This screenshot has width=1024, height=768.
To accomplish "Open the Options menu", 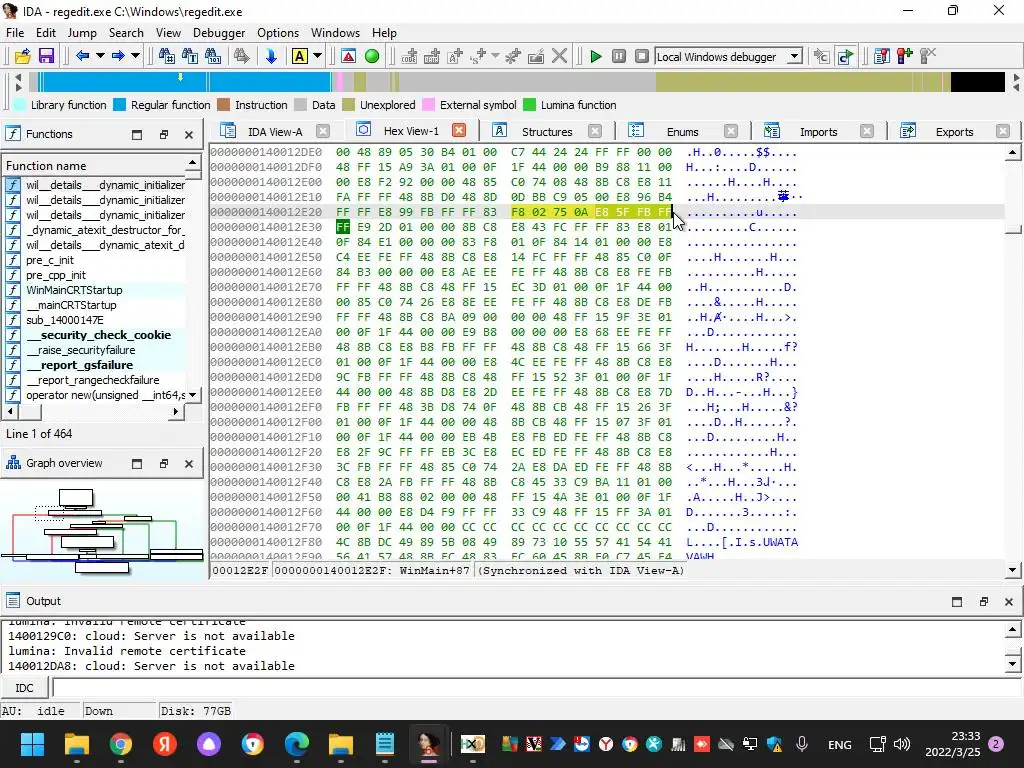I will click(x=278, y=33).
